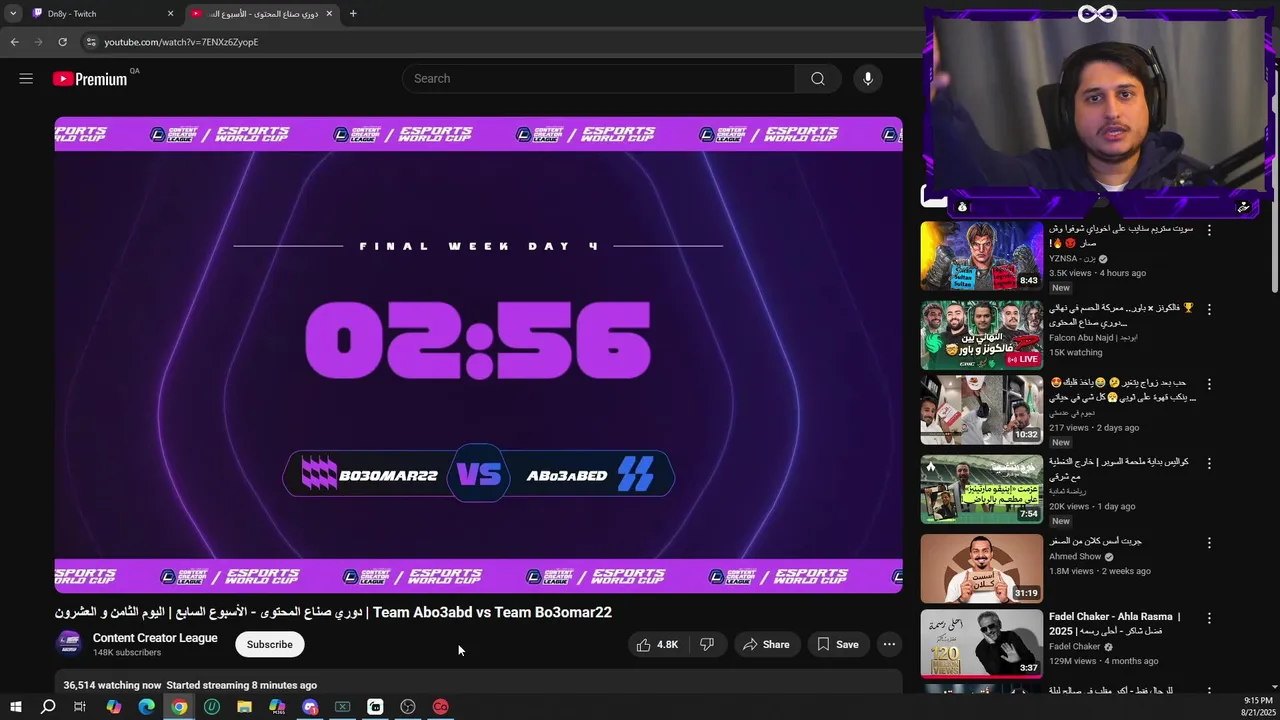Open options menu for YZNSA video
Viewport: 1280px width, 720px height.
pos(1209,230)
